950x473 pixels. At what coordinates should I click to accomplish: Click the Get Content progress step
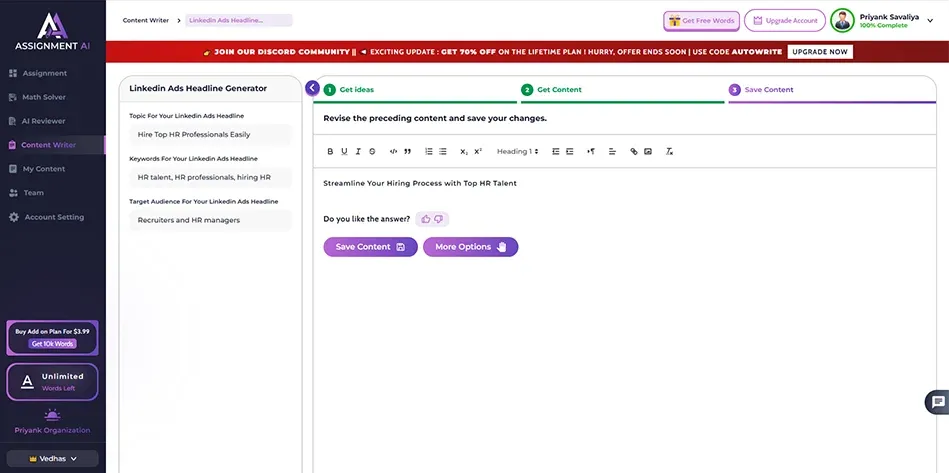point(558,90)
